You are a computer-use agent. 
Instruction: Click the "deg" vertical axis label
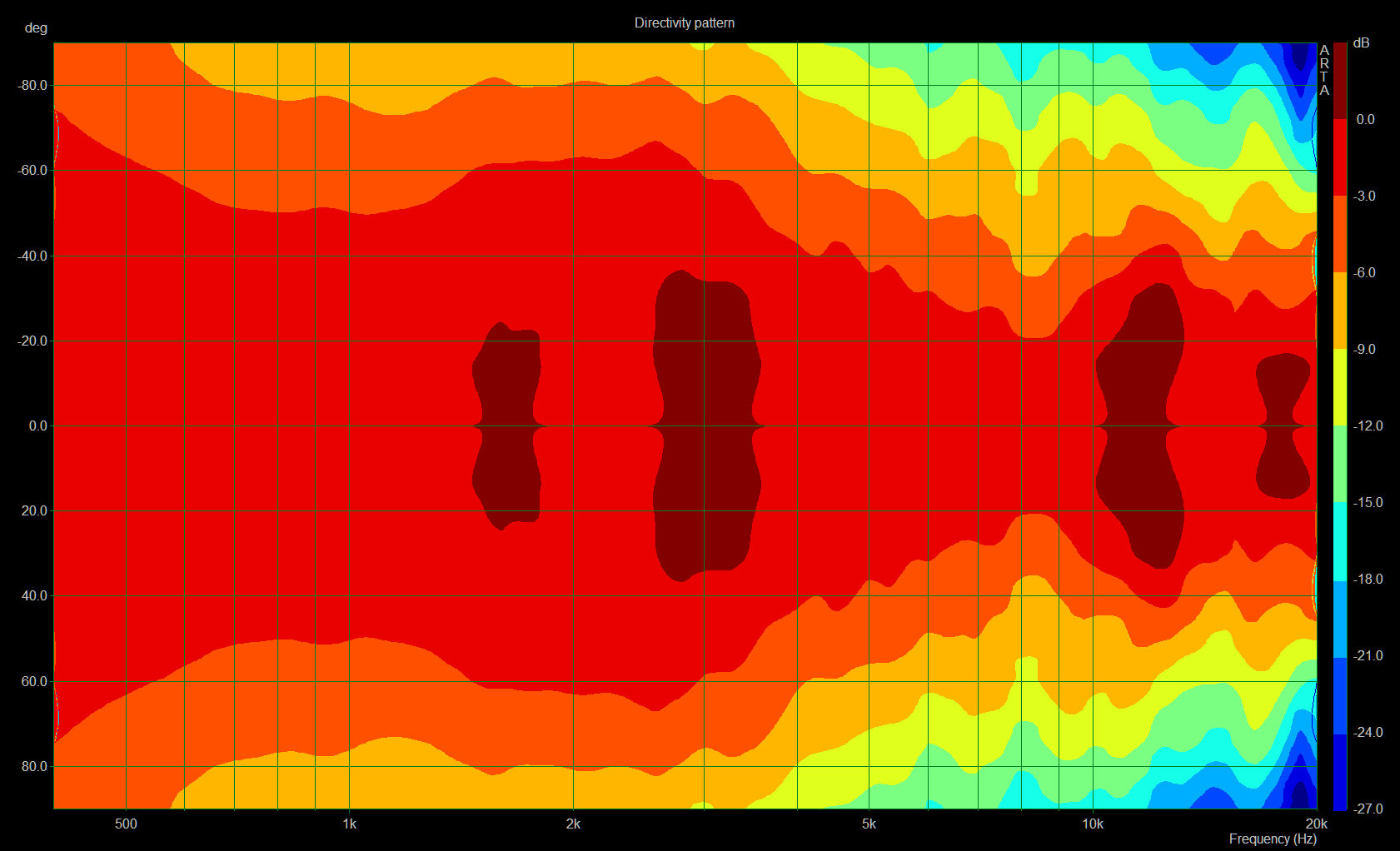pyautogui.click(x=36, y=27)
